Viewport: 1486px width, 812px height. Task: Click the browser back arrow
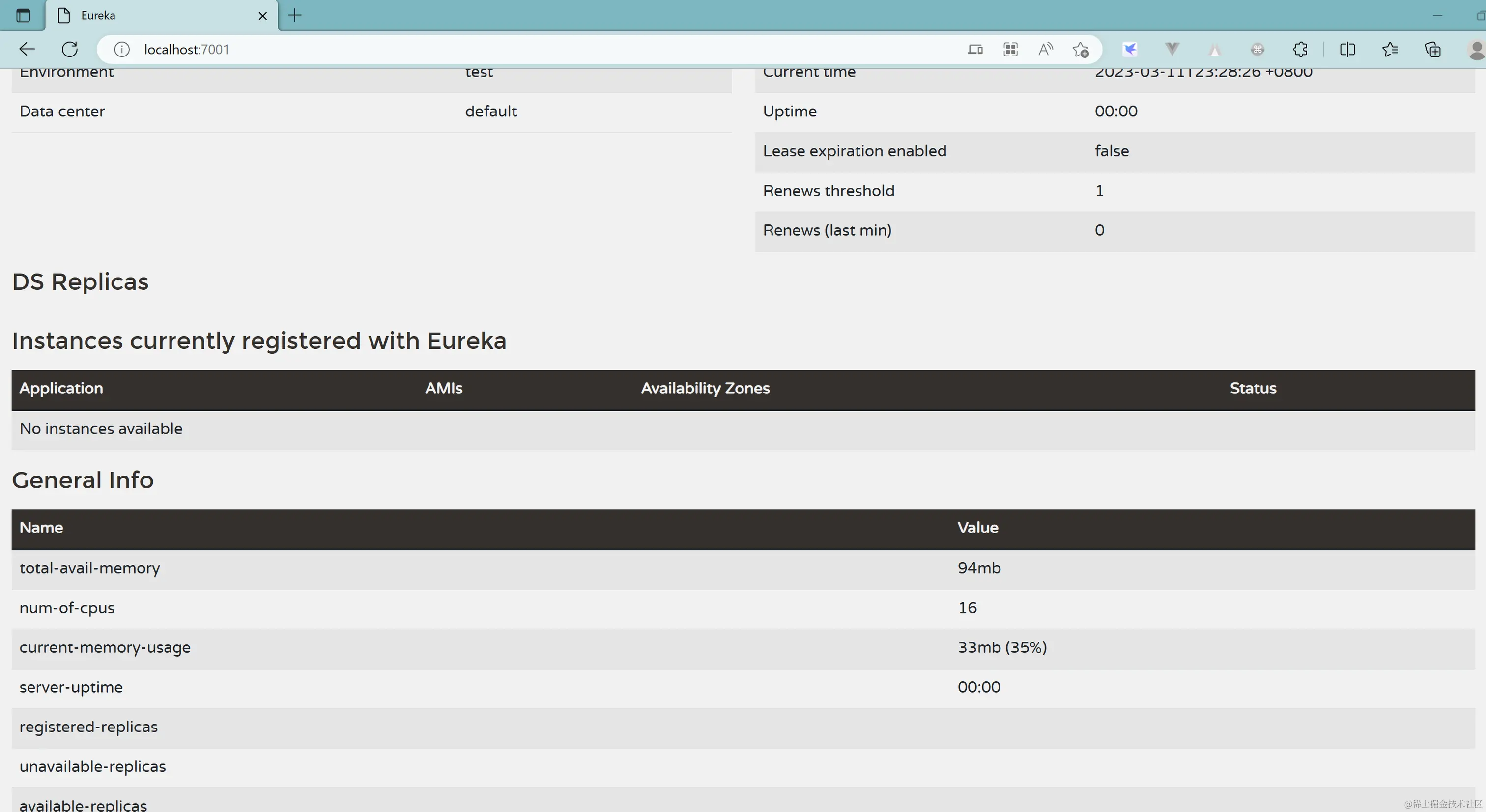[27, 50]
